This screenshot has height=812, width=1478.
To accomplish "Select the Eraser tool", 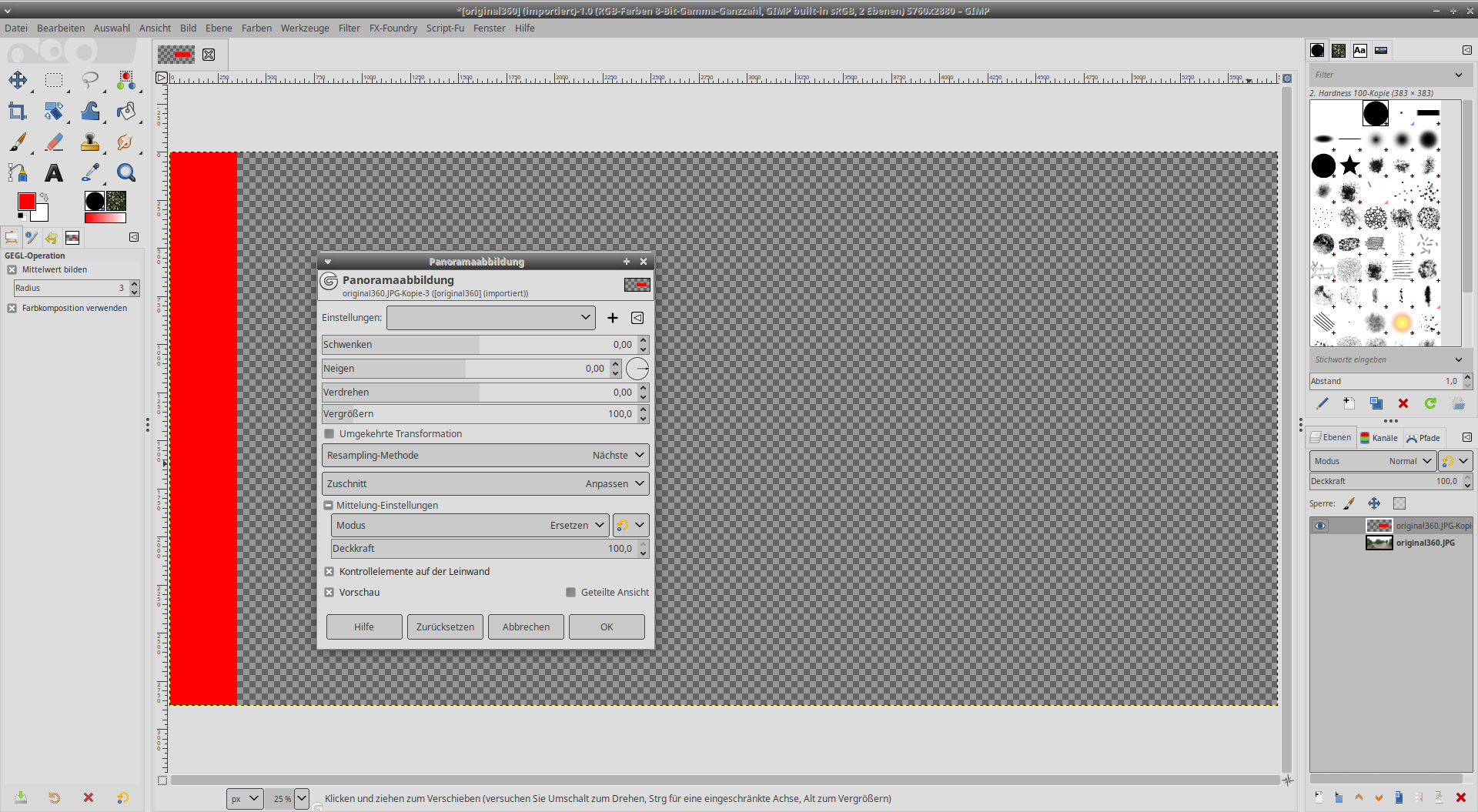I will tap(54, 142).
